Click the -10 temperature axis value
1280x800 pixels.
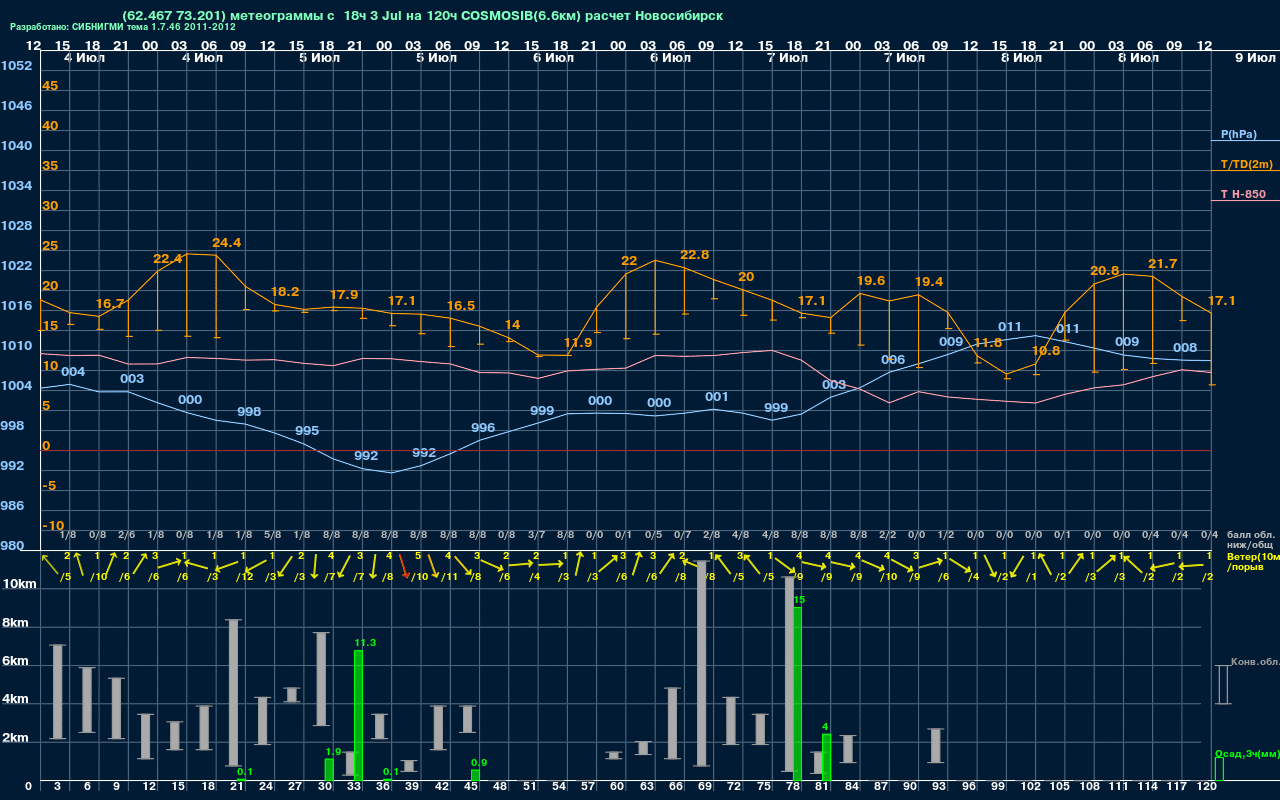[x=54, y=526]
